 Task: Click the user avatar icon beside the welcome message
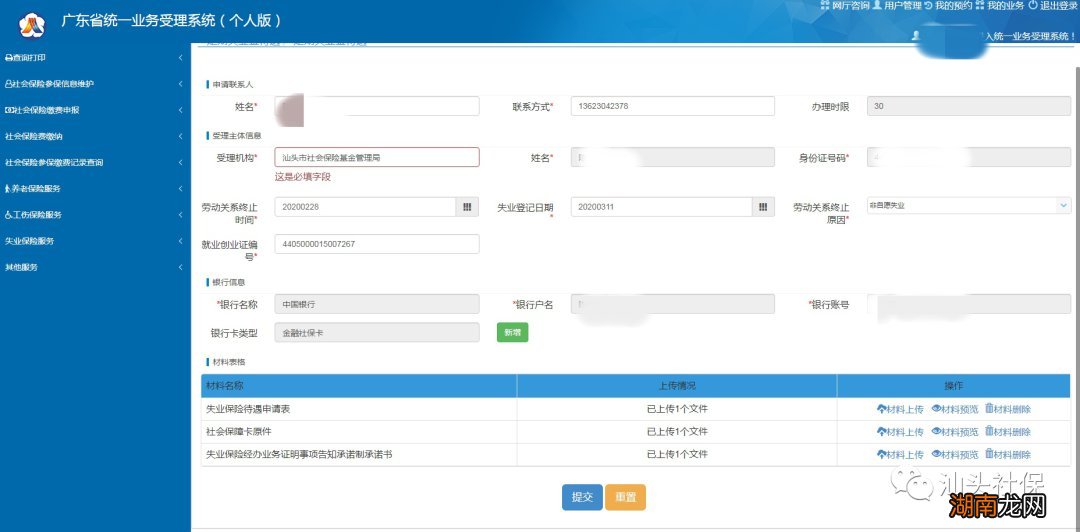pyautogui.click(x=916, y=34)
